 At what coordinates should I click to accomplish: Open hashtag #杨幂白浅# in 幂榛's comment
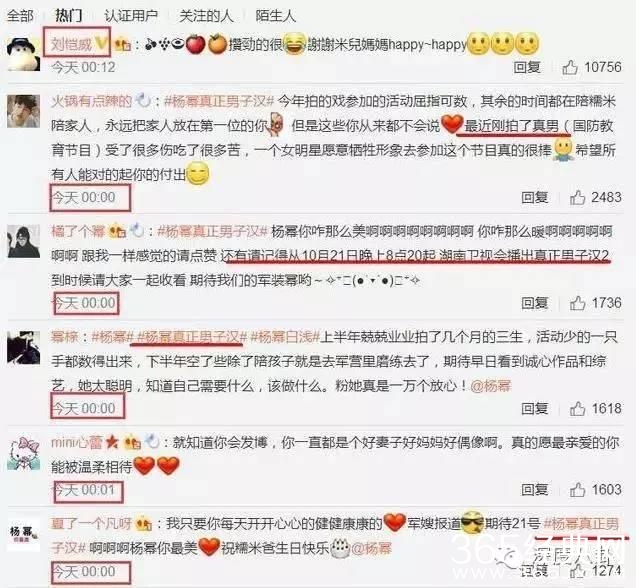coord(285,337)
